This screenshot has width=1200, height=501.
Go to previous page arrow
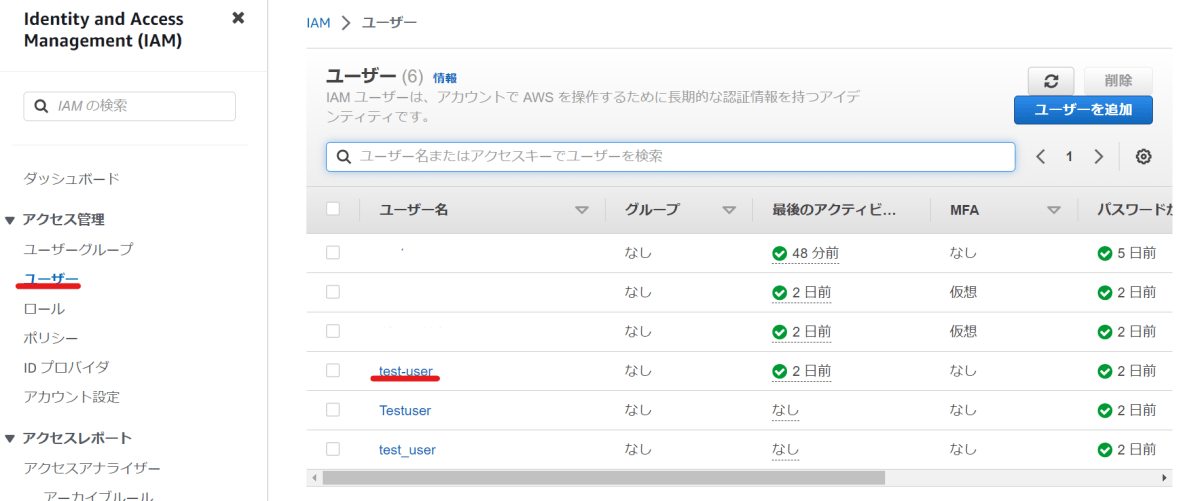[1041, 157]
